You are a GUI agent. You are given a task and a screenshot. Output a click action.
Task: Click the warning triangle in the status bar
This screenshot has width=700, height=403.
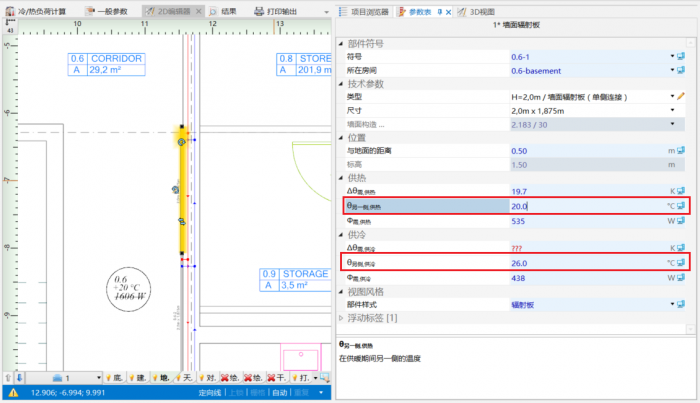[13, 393]
